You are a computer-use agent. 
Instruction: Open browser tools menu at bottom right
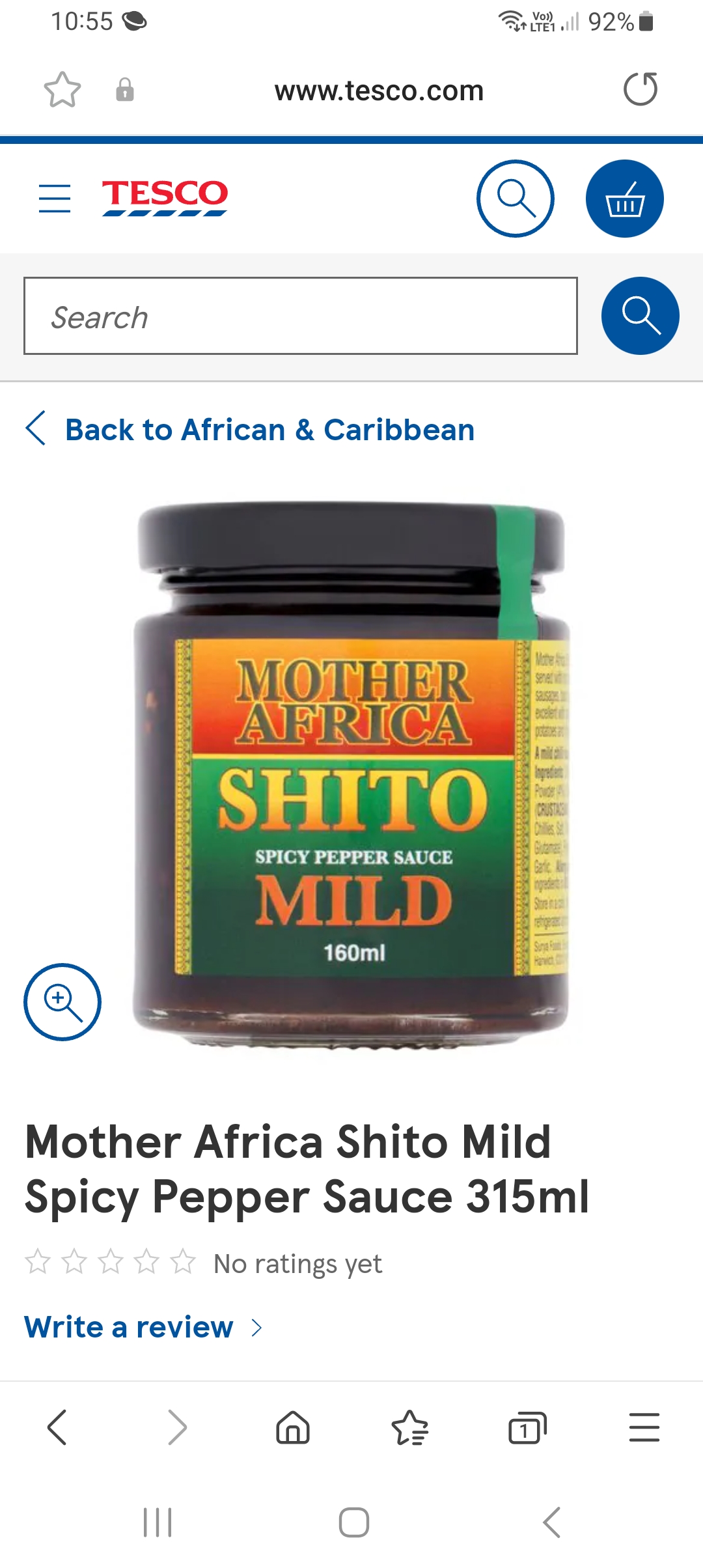tap(644, 1427)
